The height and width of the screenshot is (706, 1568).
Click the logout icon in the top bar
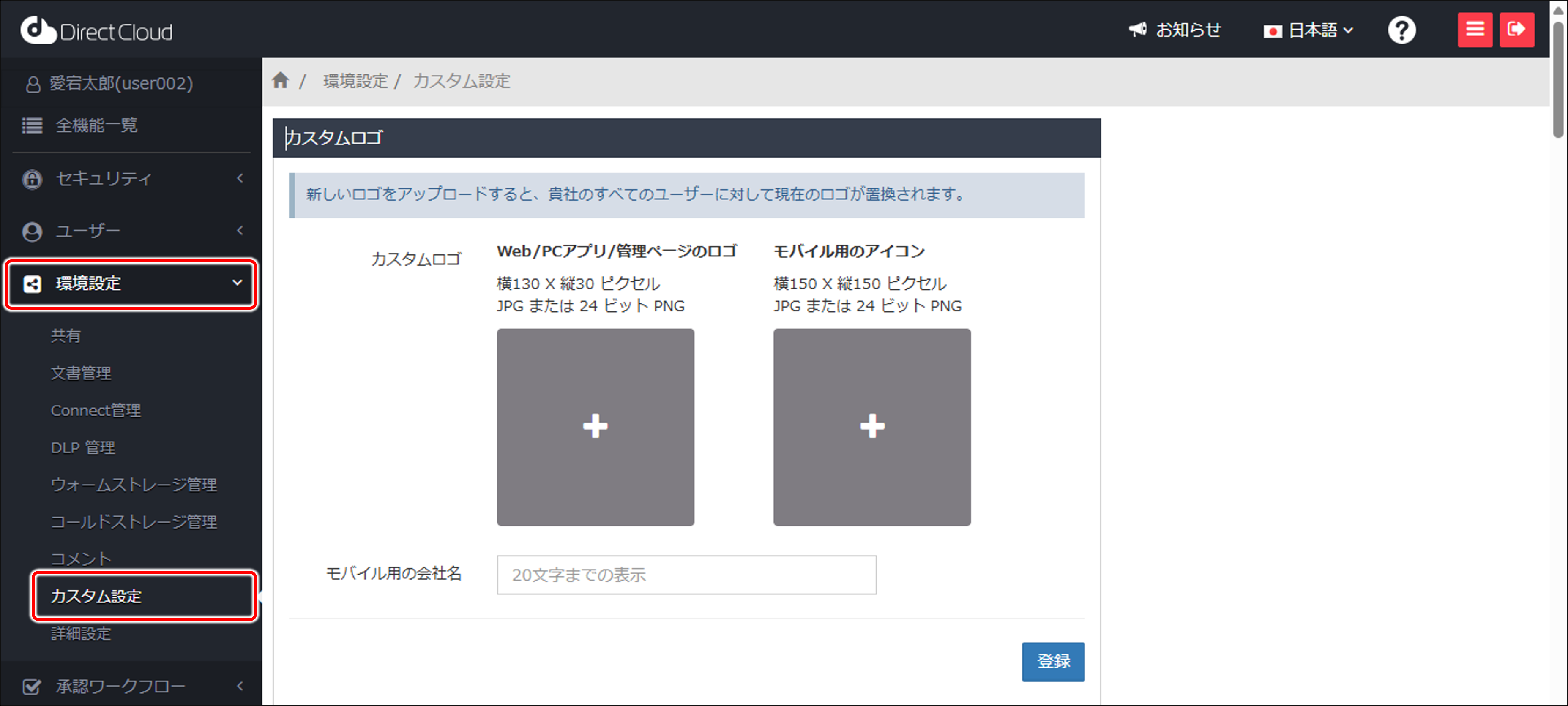coord(1517,29)
